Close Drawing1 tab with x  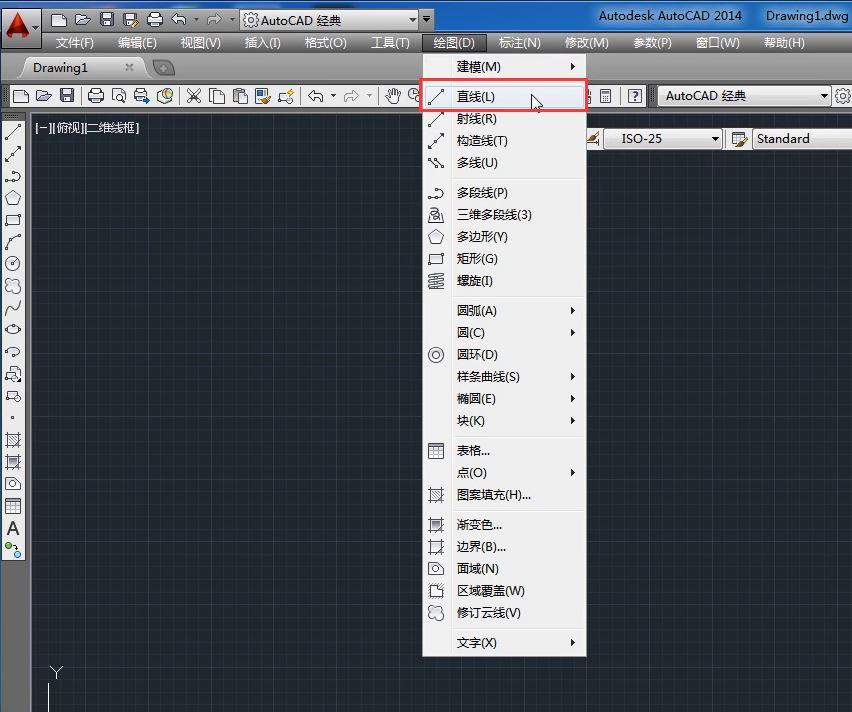[x=129, y=67]
